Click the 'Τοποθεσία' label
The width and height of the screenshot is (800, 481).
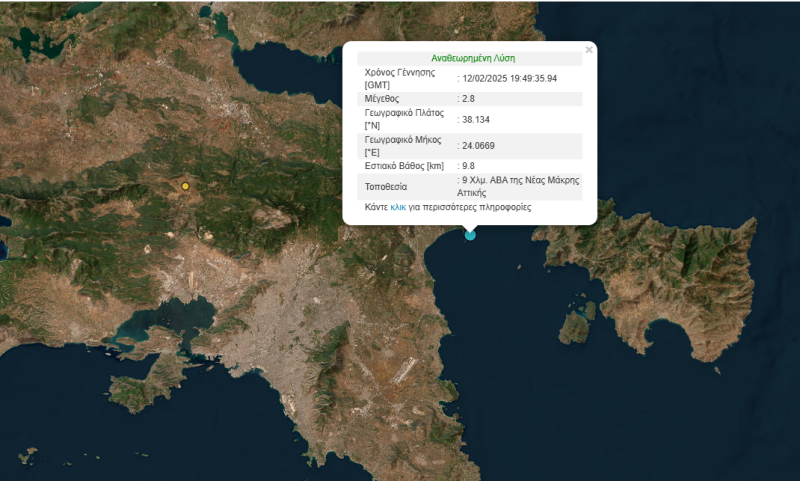386,187
